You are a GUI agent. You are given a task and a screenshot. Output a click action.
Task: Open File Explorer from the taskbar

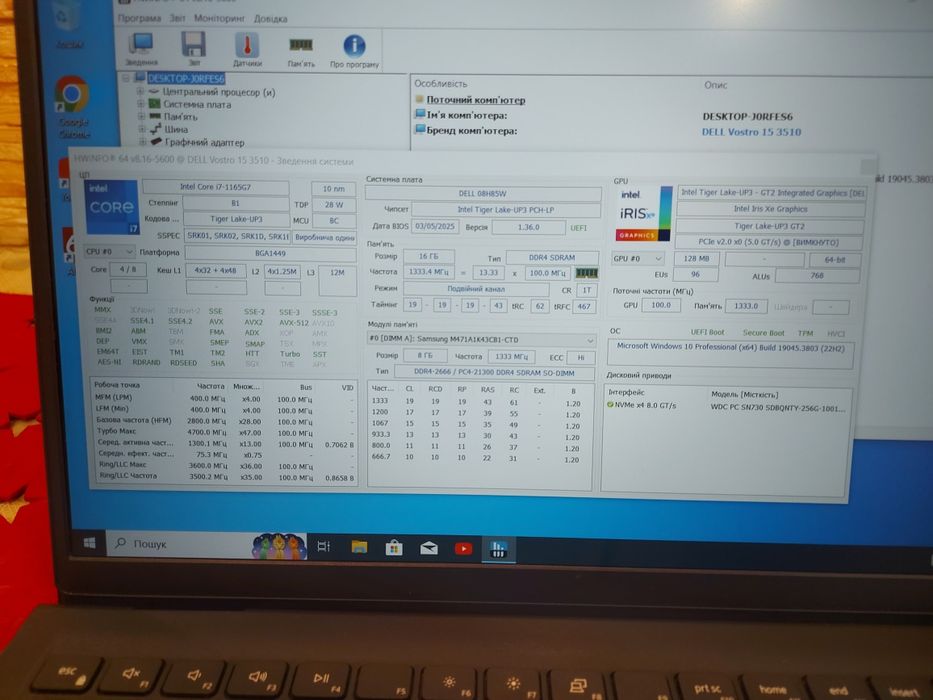click(359, 547)
